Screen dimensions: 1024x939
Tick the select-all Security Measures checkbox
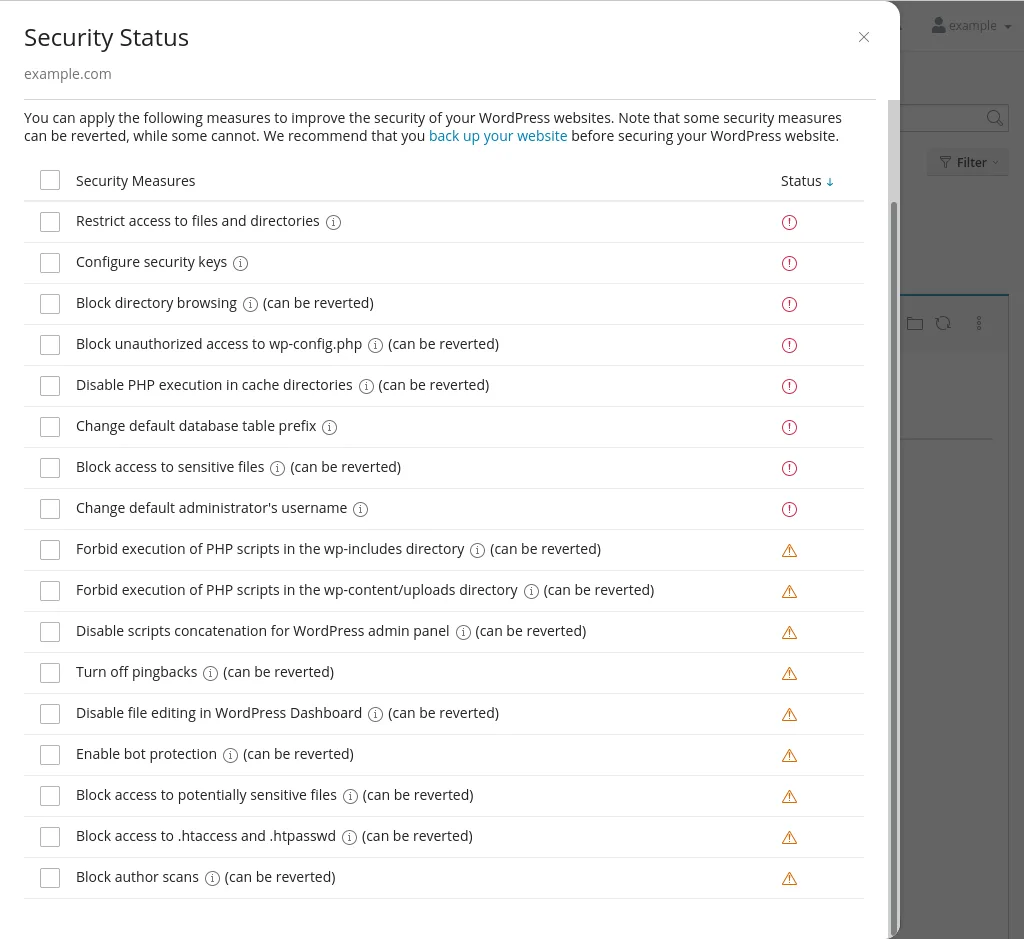[50, 181]
